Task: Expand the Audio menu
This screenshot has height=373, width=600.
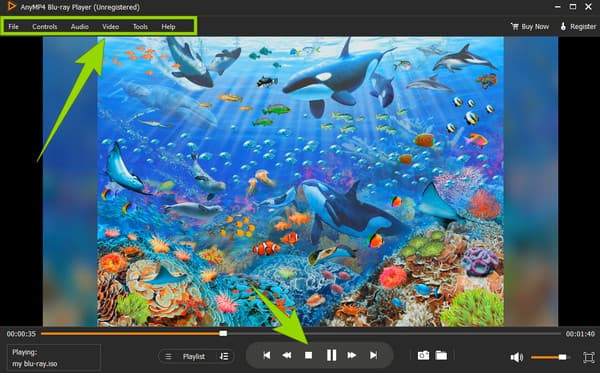Action: [x=80, y=26]
